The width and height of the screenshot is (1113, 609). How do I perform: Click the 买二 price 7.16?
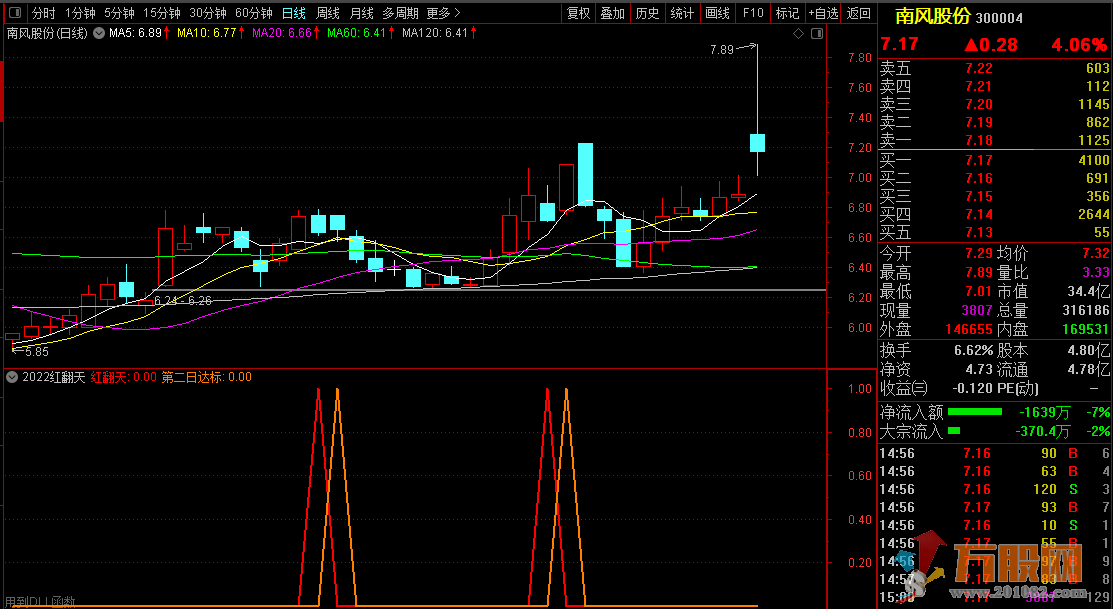pos(979,178)
